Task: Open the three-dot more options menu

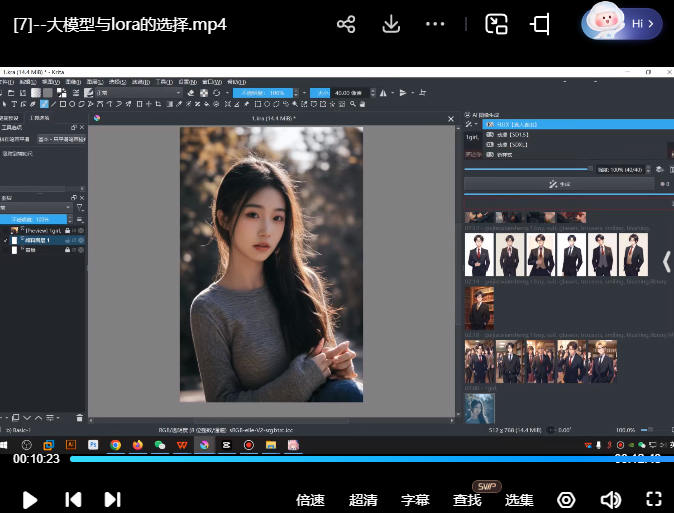Action: pos(435,24)
